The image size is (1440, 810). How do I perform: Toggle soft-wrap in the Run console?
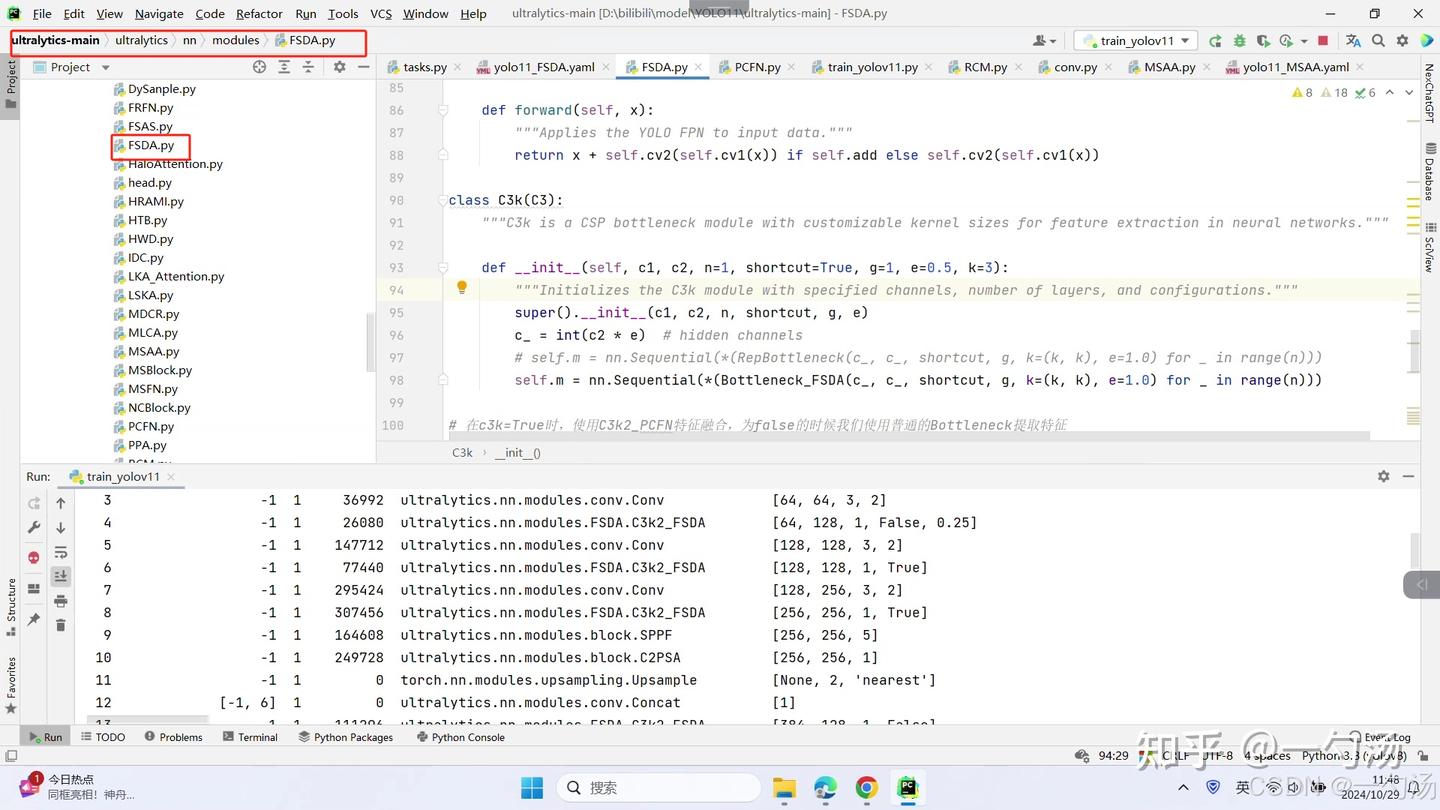point(61,553)
